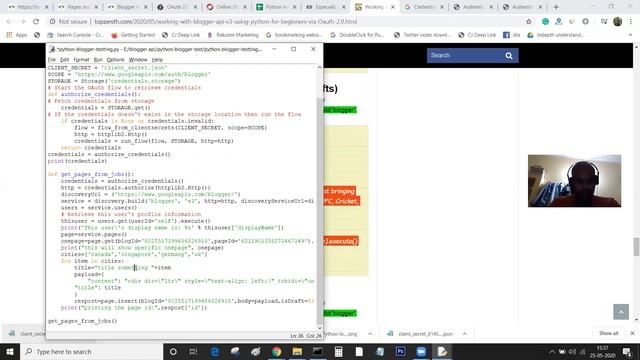Open the notification center icon
Image resolution: width=640 pixels, height=360 pixels.
(627, 352)
